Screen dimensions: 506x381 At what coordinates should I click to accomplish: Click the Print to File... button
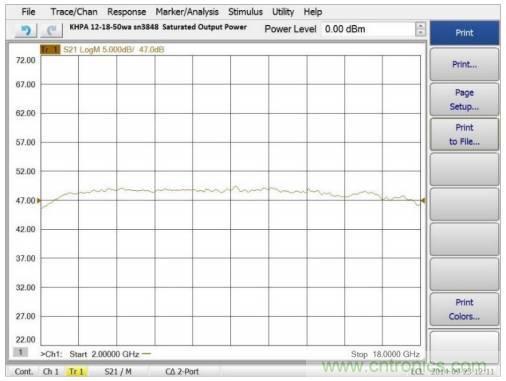(464, 134)
